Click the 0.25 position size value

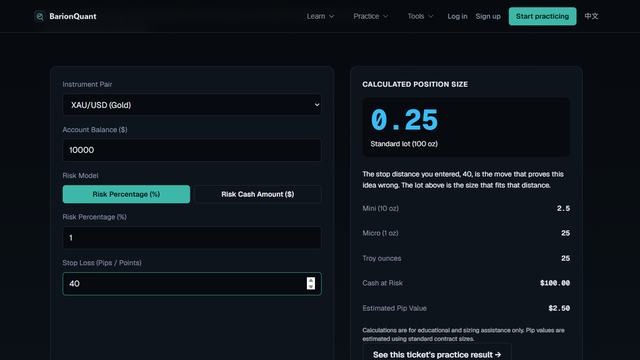pyautogui.click(x=404, y=120)
